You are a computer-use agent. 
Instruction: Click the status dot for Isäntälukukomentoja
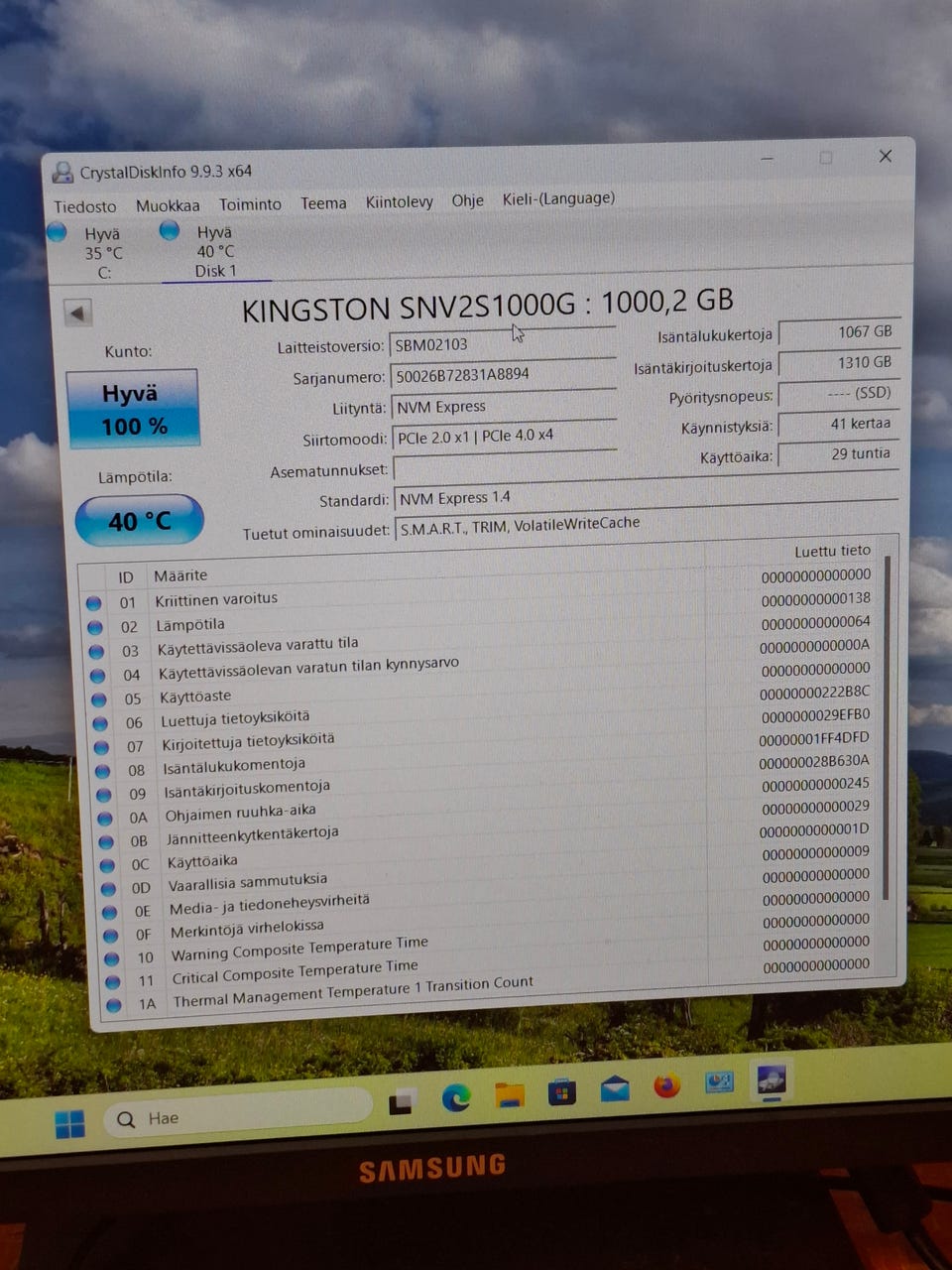coord(102,771)
